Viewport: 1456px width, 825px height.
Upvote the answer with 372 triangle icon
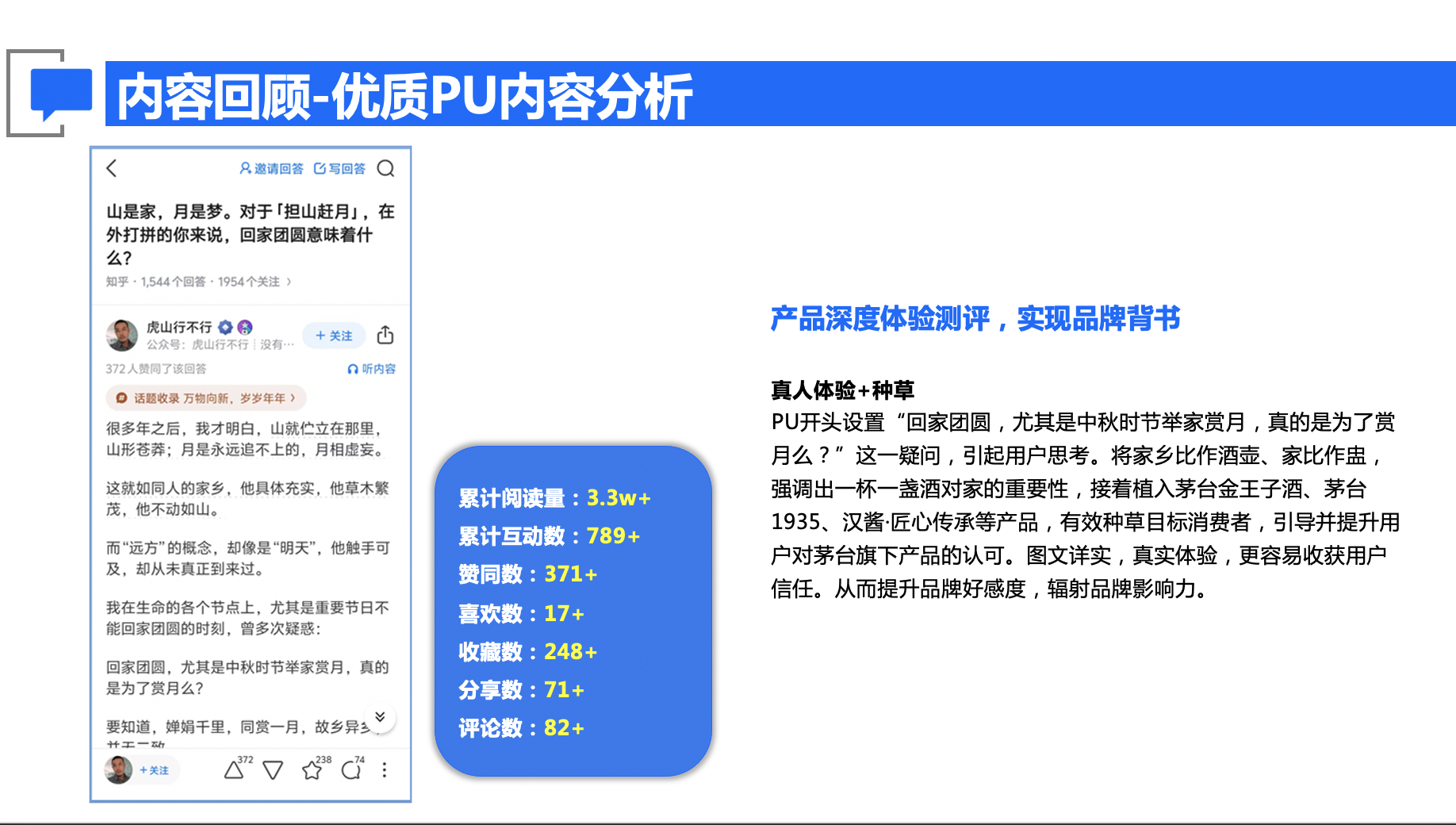click(x=234, y=769)
